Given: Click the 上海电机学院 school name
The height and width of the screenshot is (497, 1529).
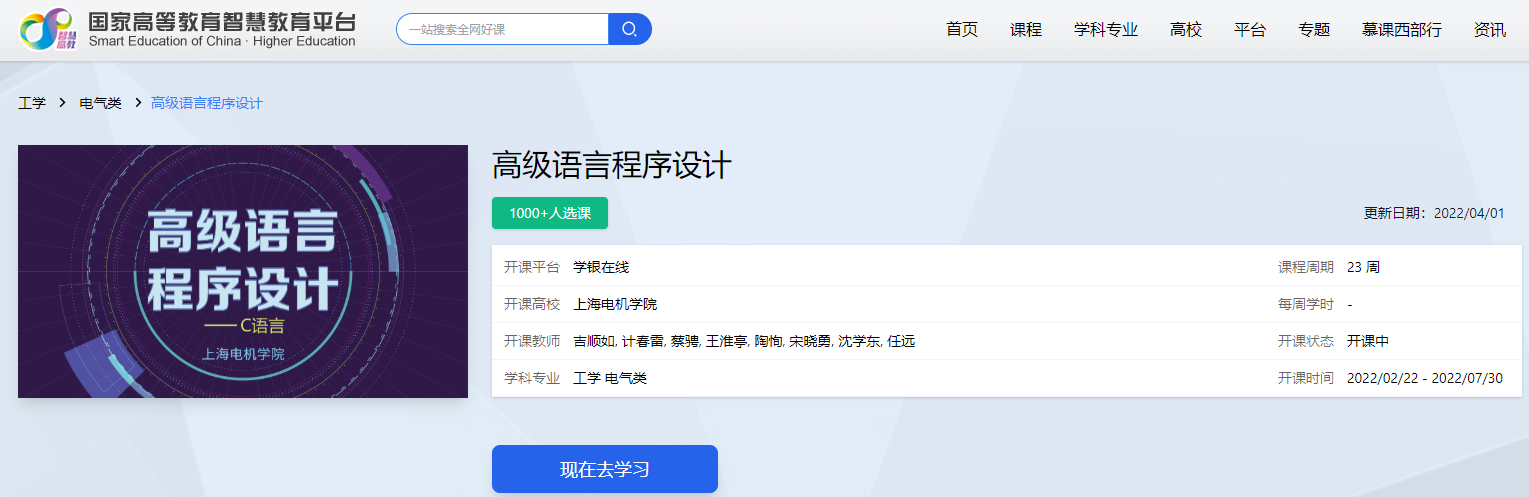Looking at the screenshot, I should tap(615, 304).
